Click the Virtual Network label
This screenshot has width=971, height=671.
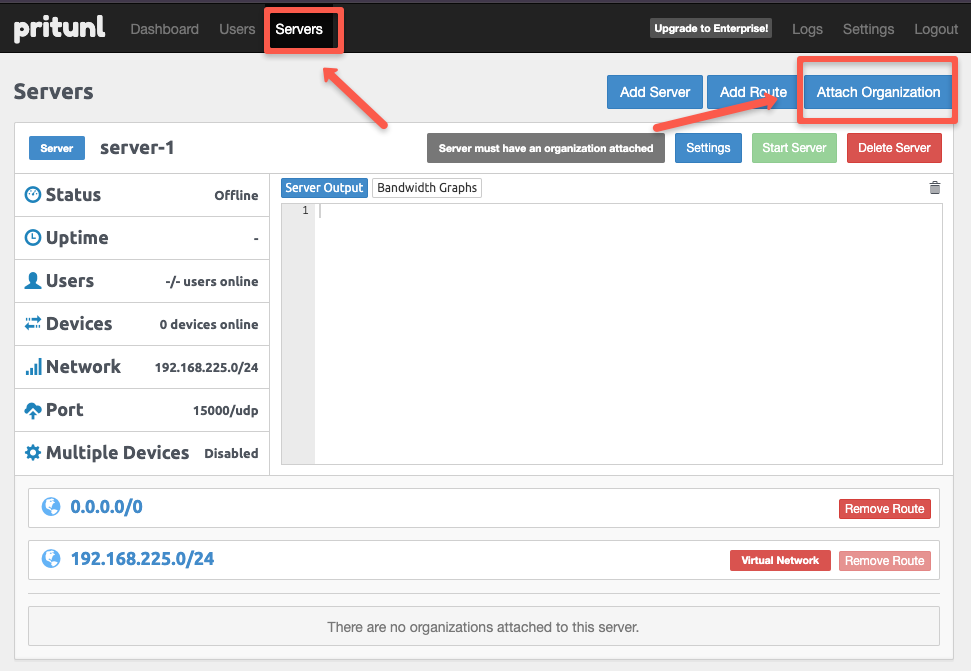click(780, 561)
